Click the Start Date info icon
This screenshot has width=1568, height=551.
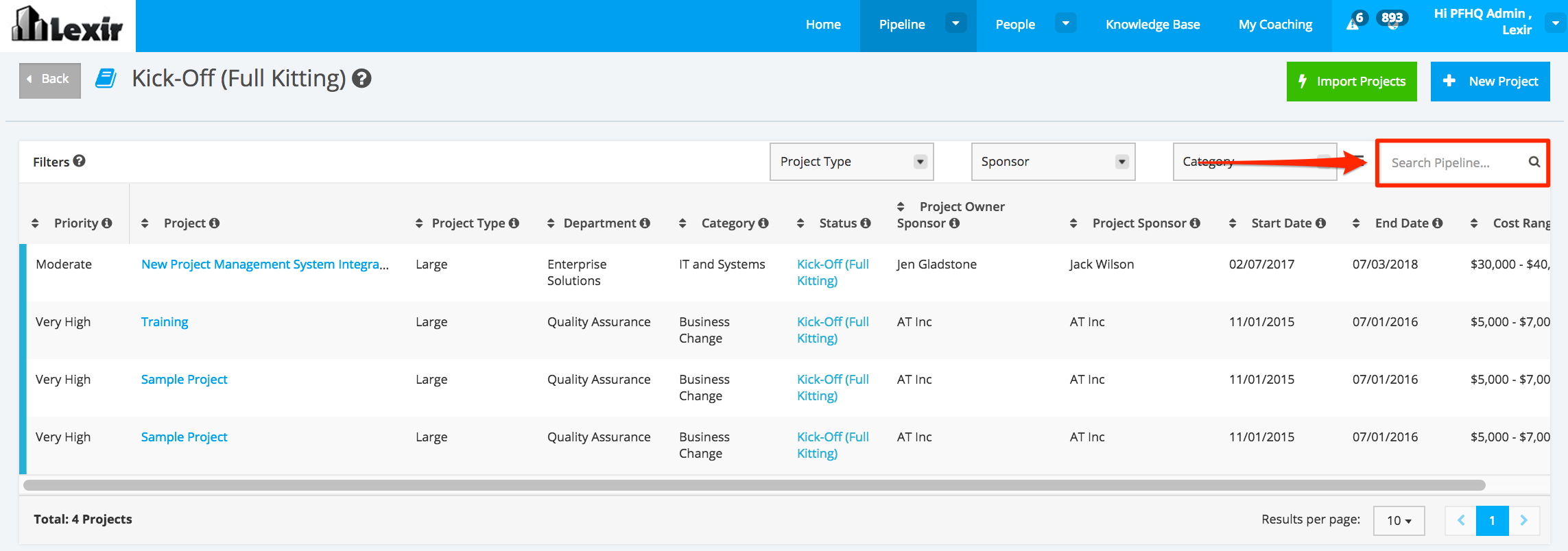(1320, 223)
